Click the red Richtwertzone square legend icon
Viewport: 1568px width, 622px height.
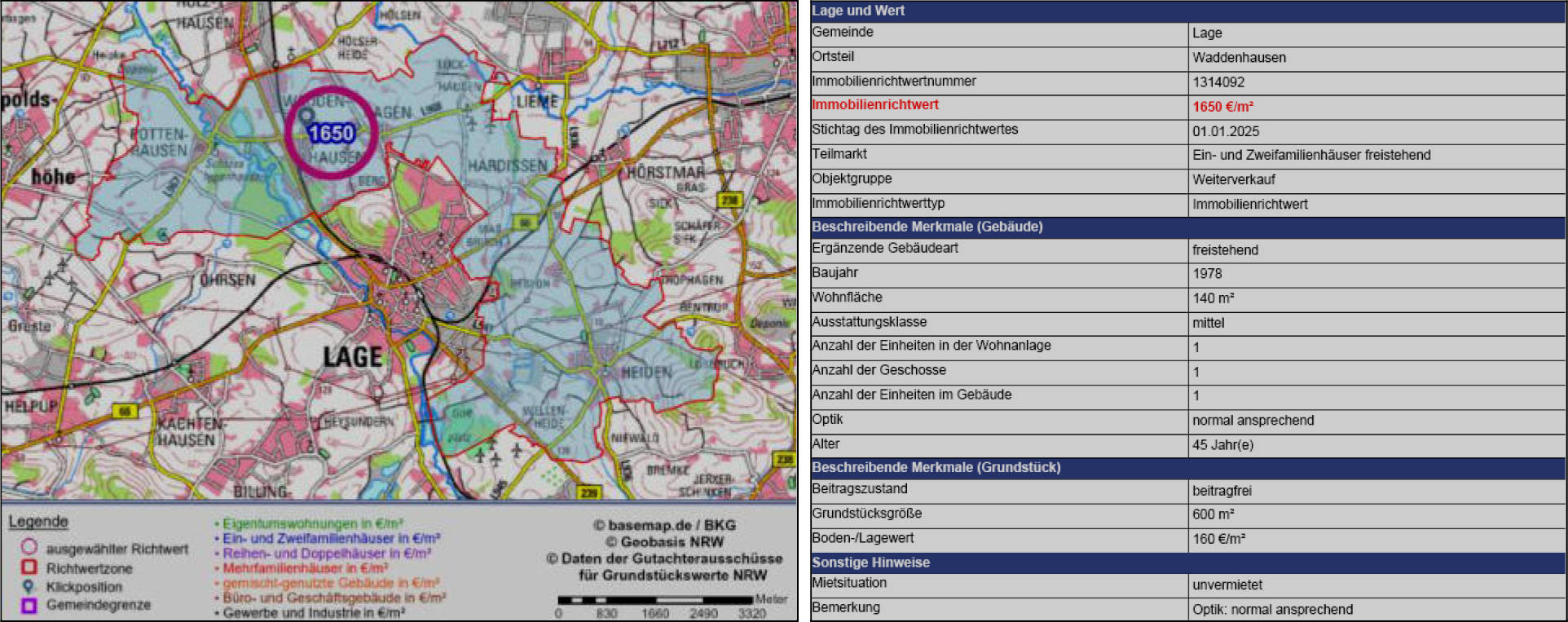(29, 567)
